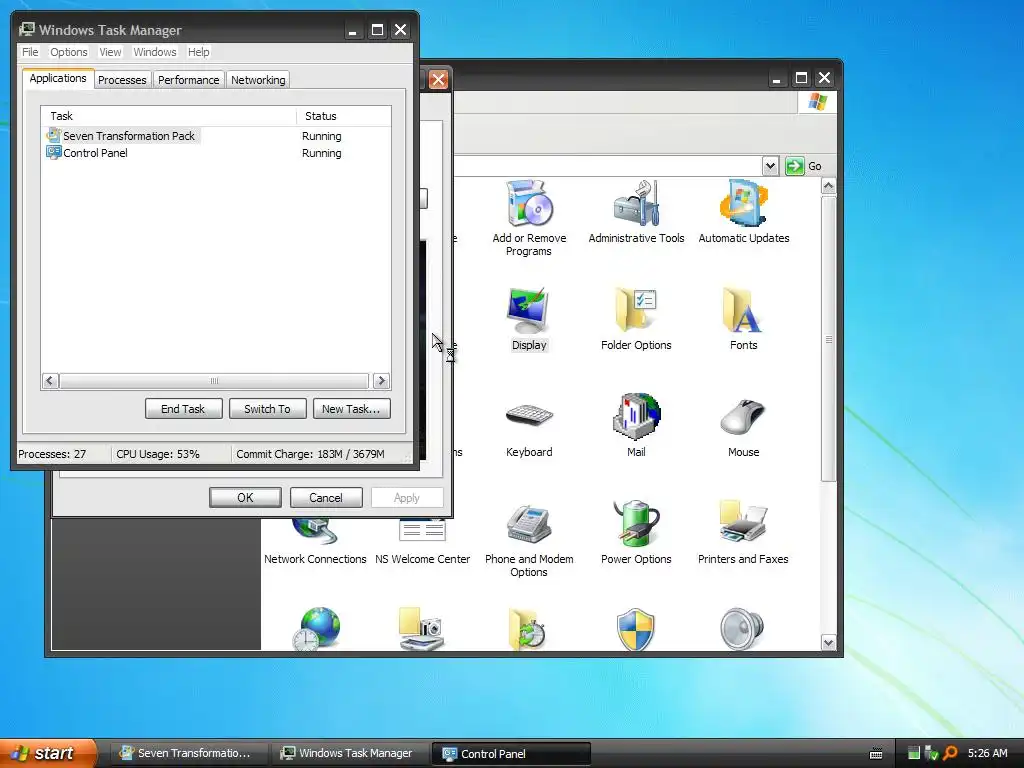Open Folder Options icon
Viewport: 1024px width, 768px height.
[636, 310]
